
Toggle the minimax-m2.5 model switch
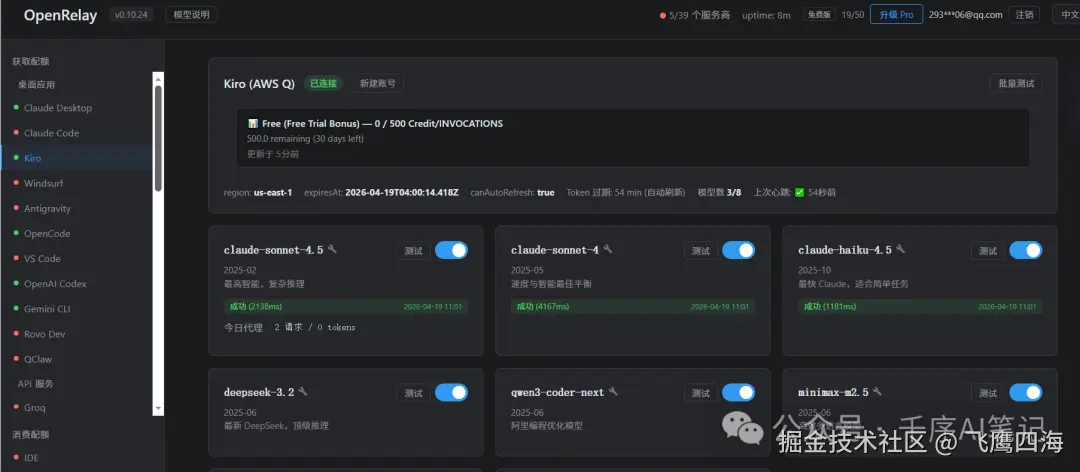tap(1026, 393)
